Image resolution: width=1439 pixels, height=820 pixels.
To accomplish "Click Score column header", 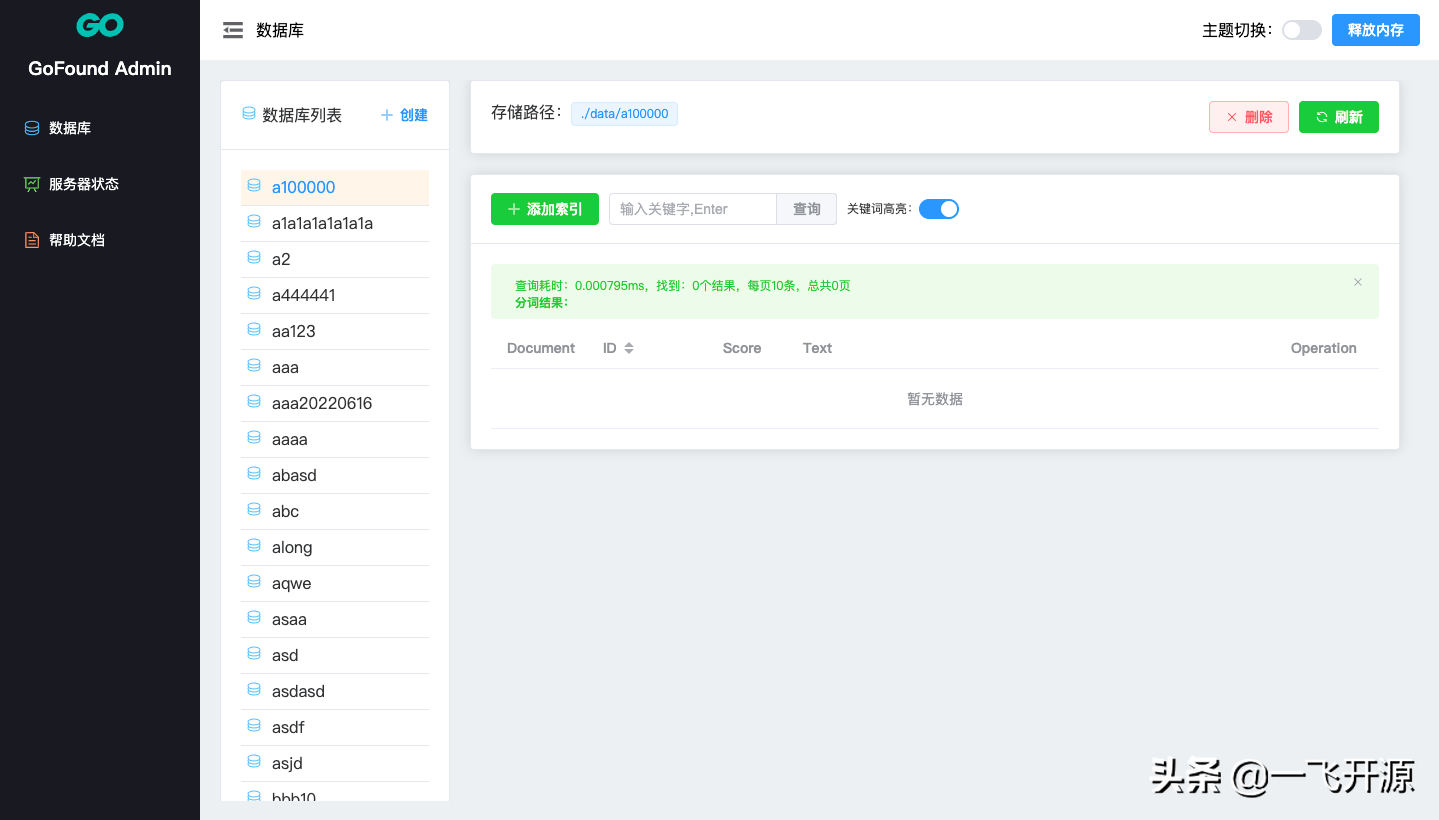I will click(742, 348).
